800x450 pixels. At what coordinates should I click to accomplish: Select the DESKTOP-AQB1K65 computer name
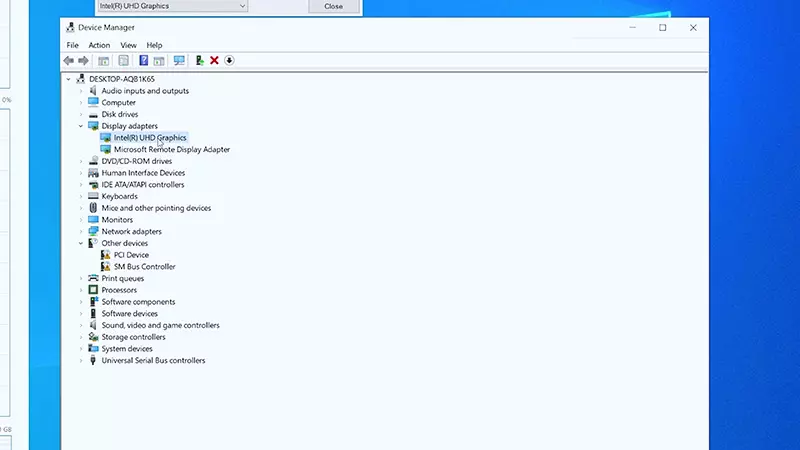pyautogui.click(x=121, y=79)
